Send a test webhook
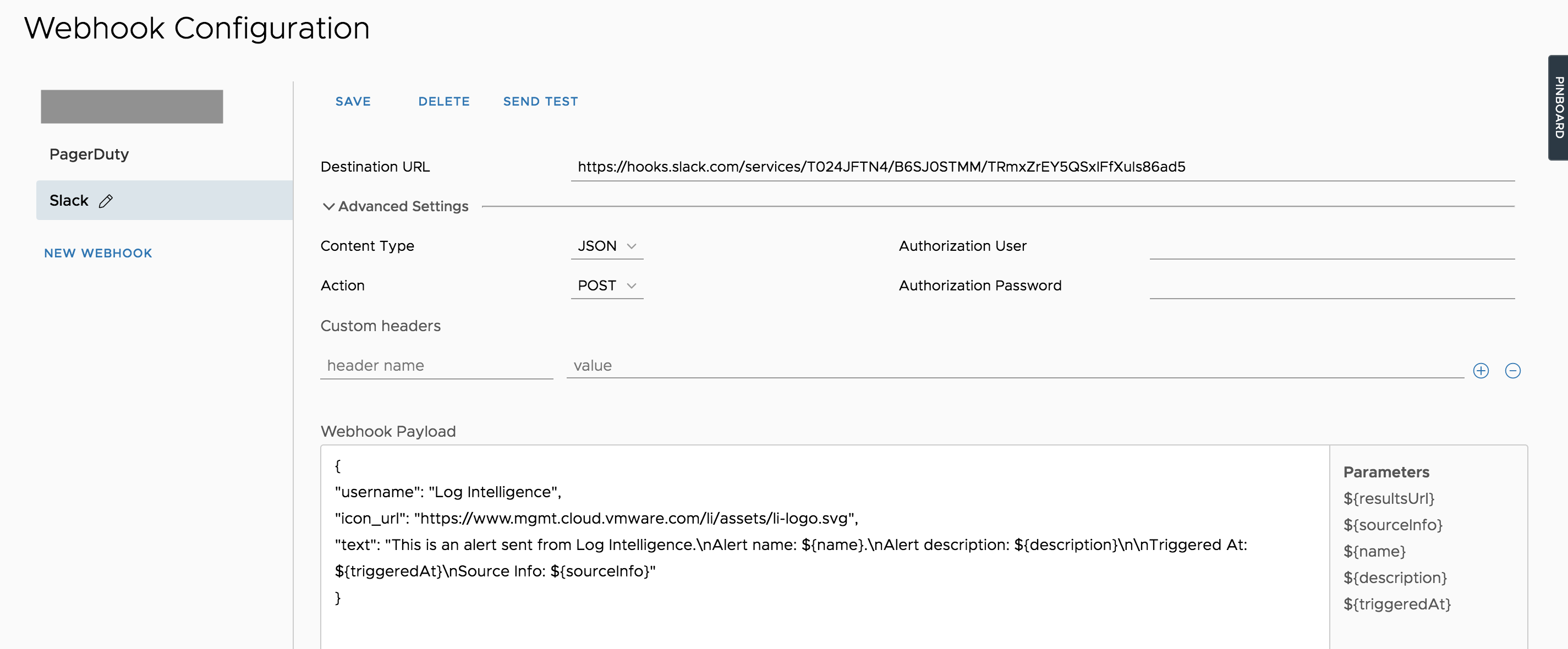The height and width of the screenshot is (649, 1568). point(540,102)
